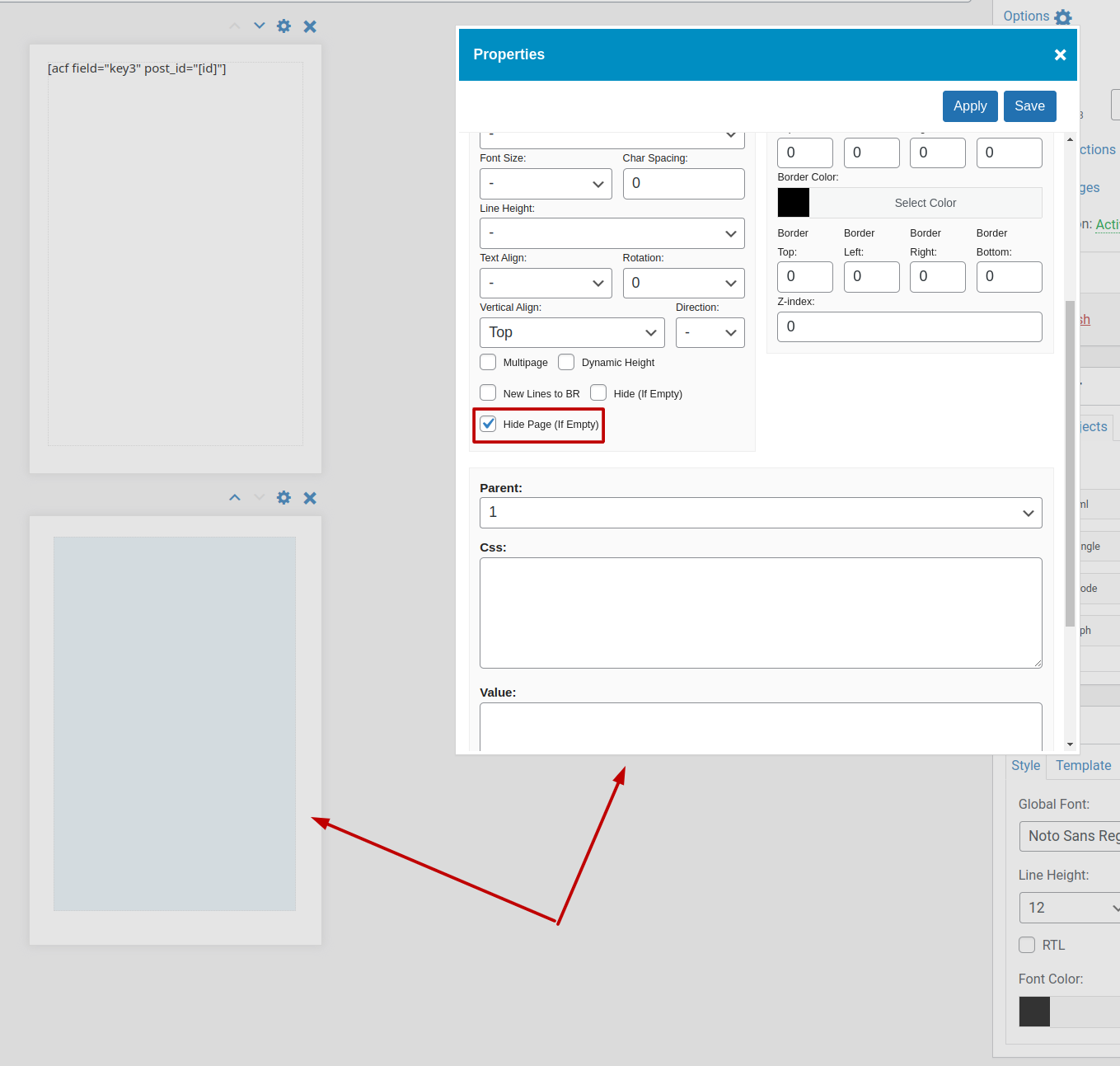
Task: Open the Options gear icon
Action: click(x=1063, y=17)
